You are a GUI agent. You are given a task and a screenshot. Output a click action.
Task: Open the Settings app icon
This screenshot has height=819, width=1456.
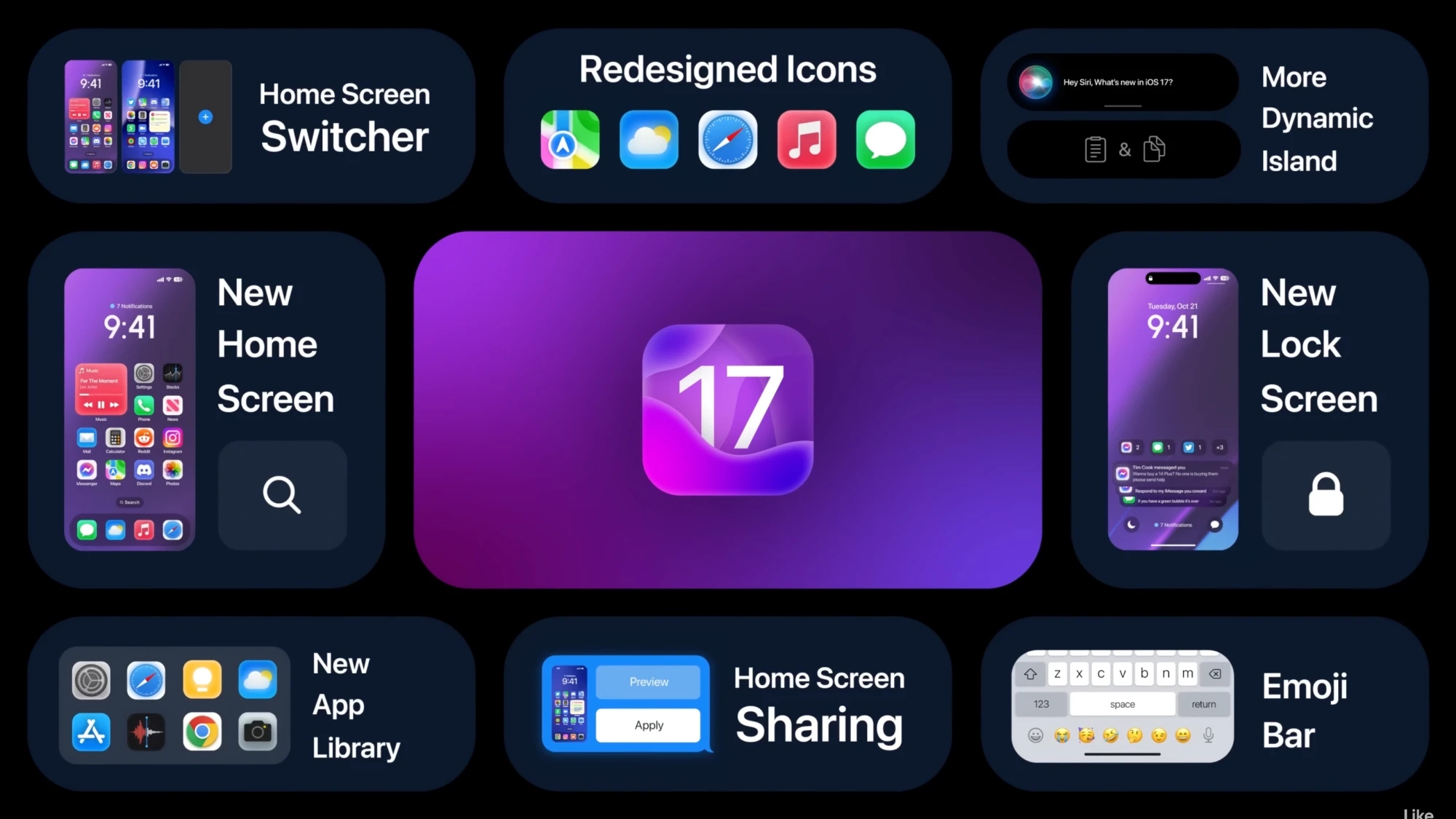click(90, 679)
